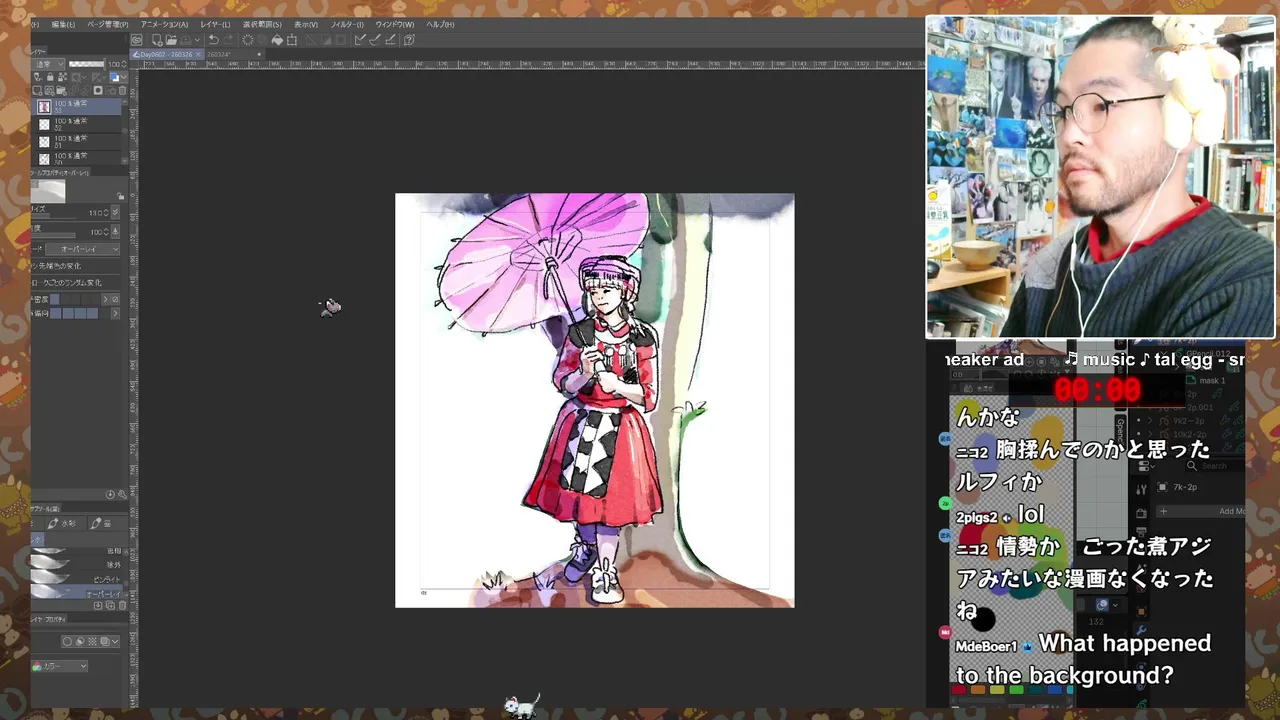
Task: Open the layer blending mode dropdown (通常)
Action: [48, 64]
